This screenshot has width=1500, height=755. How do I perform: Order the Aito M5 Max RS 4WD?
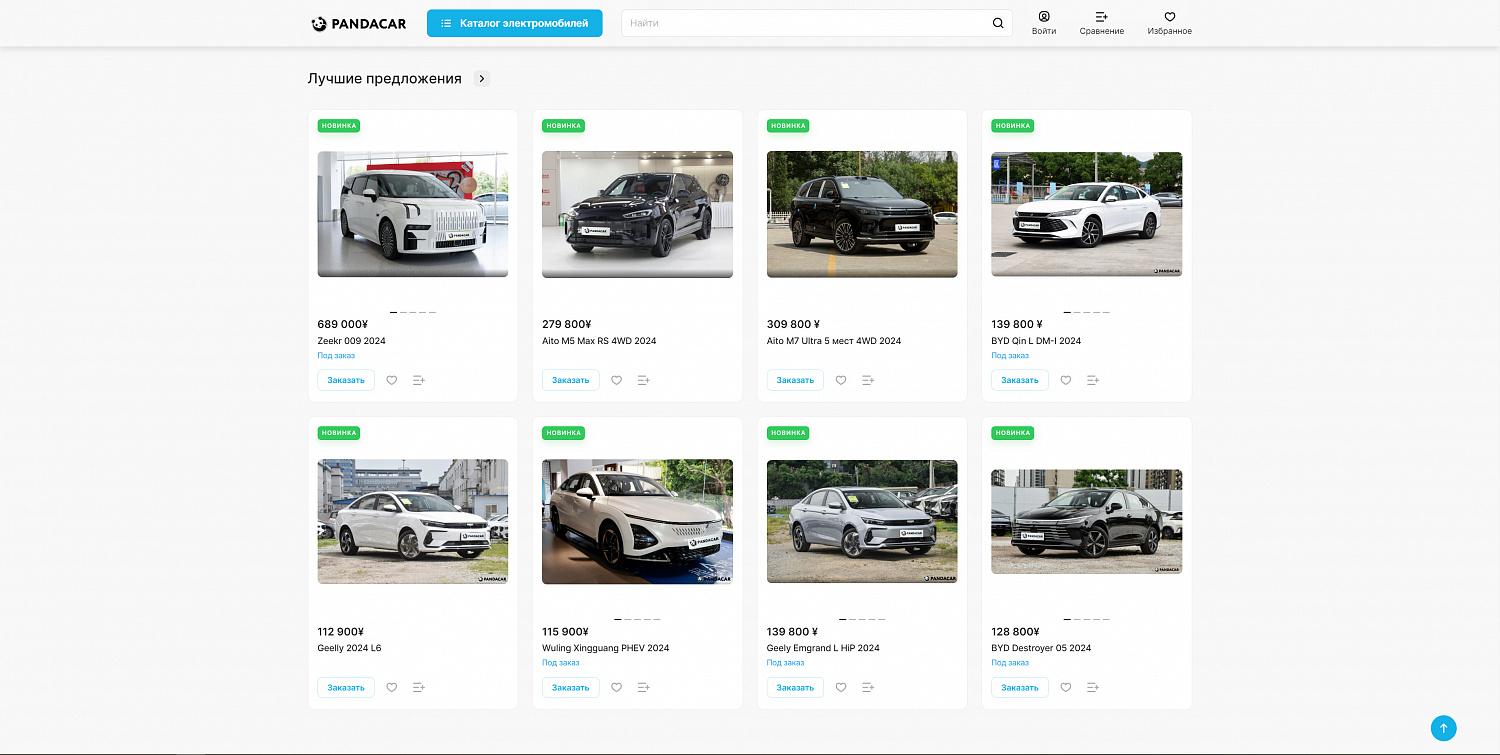pyautogui.click(x=571, y=380)
